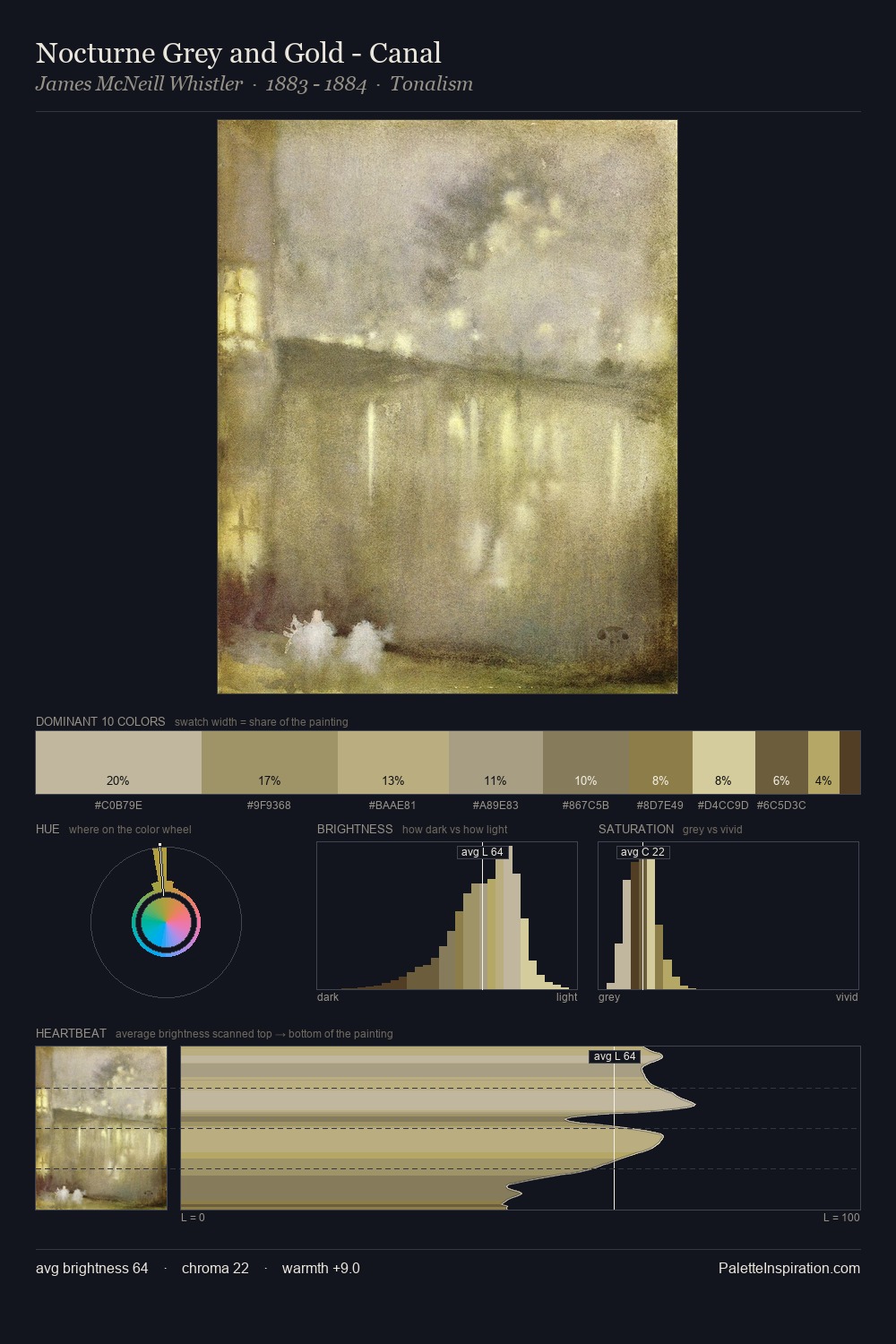The height and width of the screenshot is (1344, 896).
Task: Open the PaletteInspiration.com link
Action: pyautogui.click(x=789, y=1268)
